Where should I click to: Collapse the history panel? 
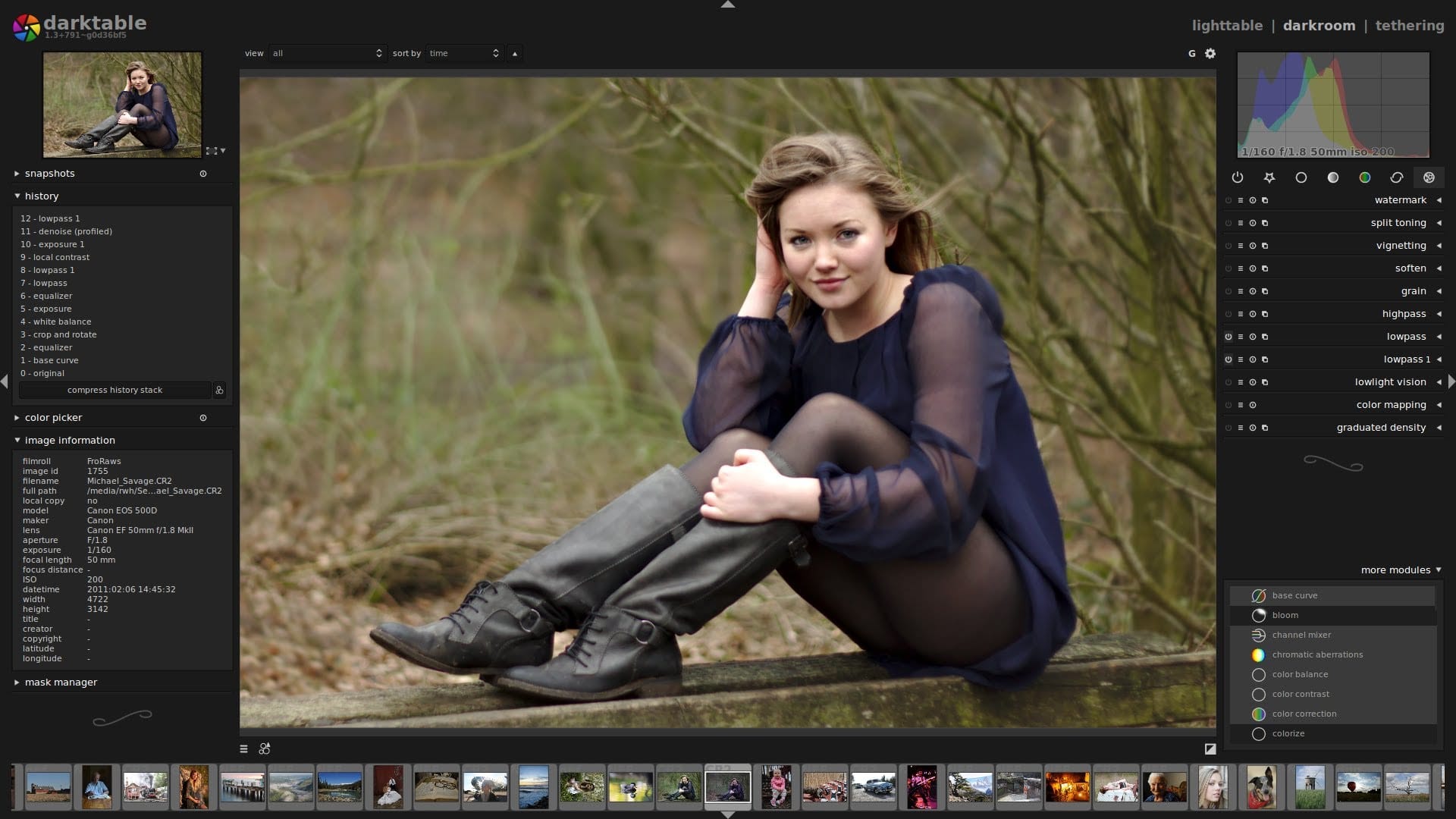click(17, 196)
